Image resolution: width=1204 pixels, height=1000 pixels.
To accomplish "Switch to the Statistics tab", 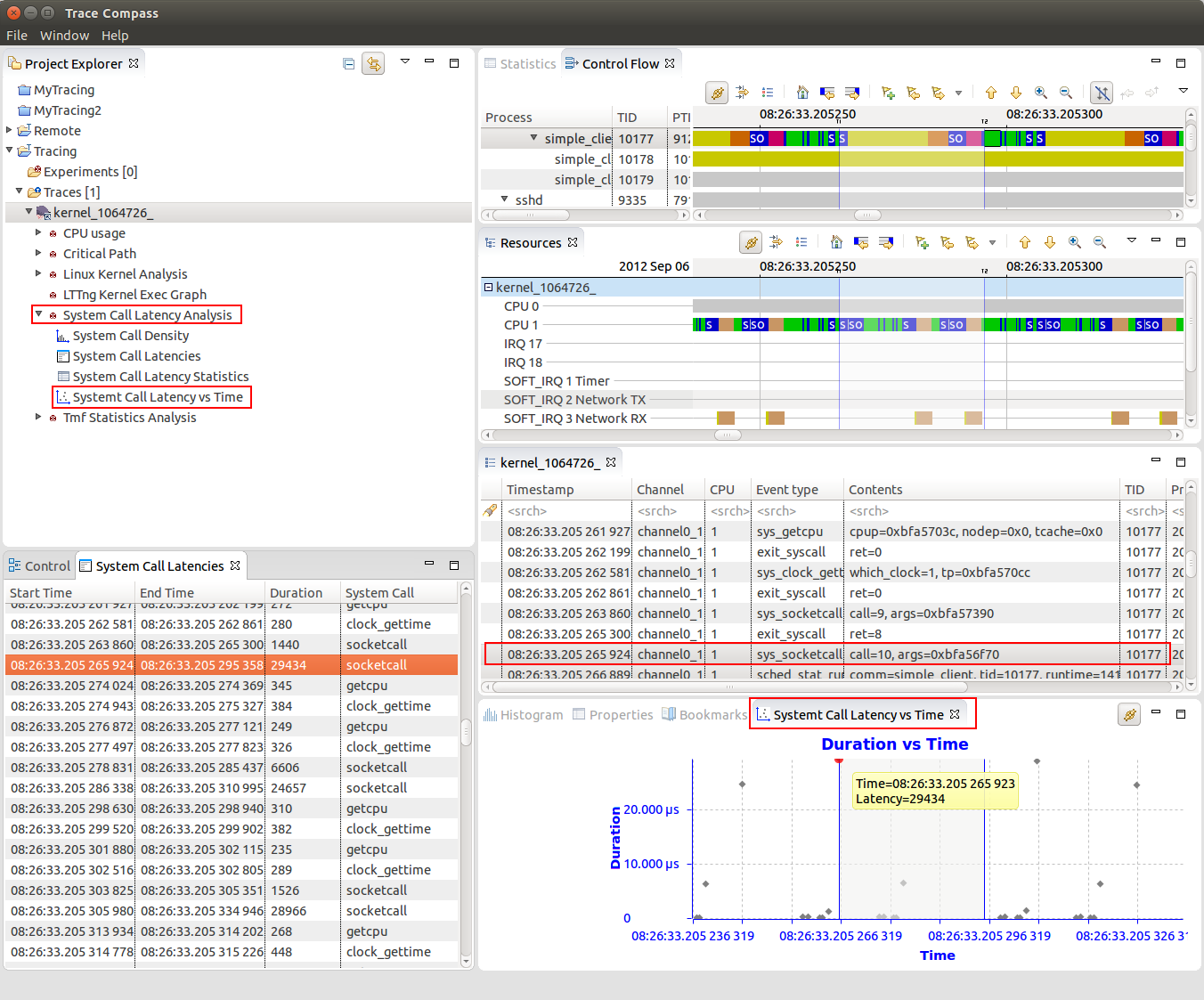I will (x=527, y=63).
